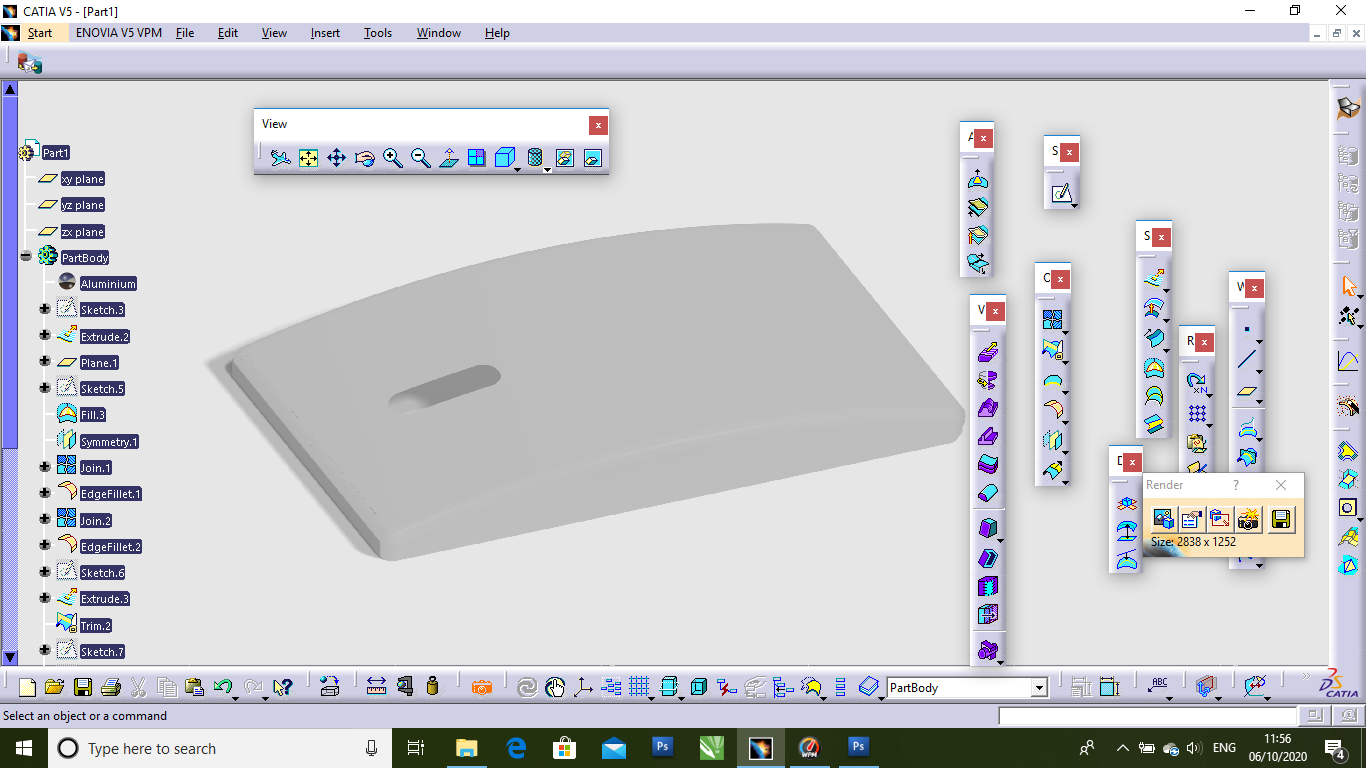Select the Isometric View cube icon
This screenshot has width=1366, height=768.
click(505, 157)
